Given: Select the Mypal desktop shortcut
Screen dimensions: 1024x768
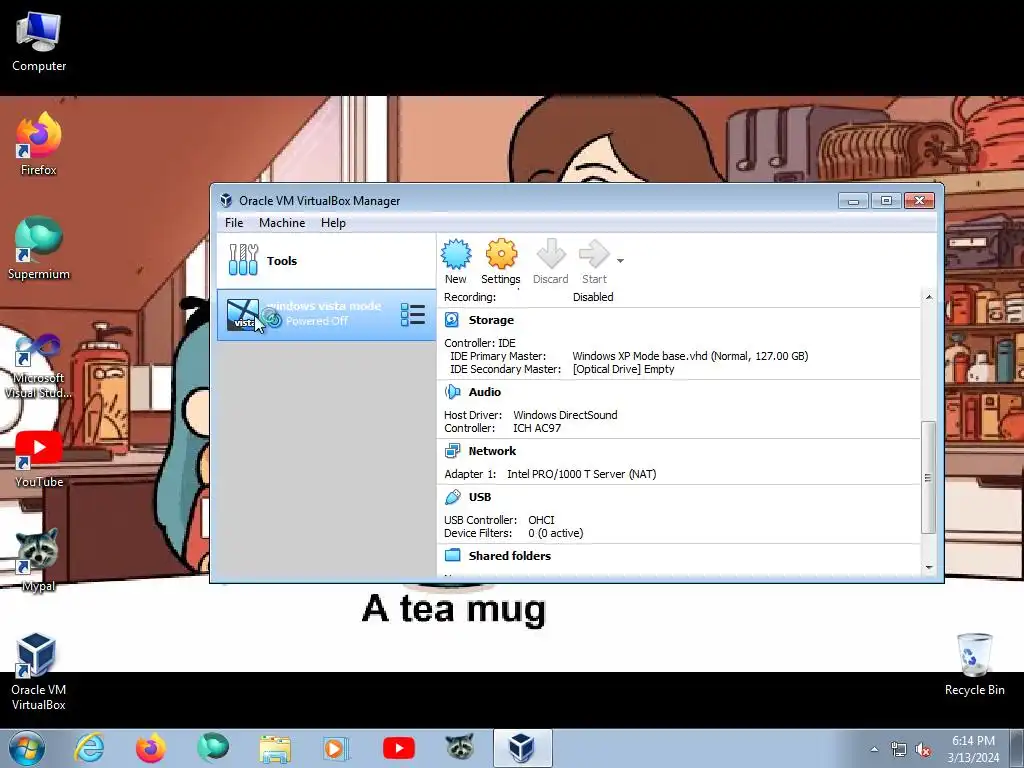Looking at the screenshot, I should pyautogui.click(x=39, y=560).
